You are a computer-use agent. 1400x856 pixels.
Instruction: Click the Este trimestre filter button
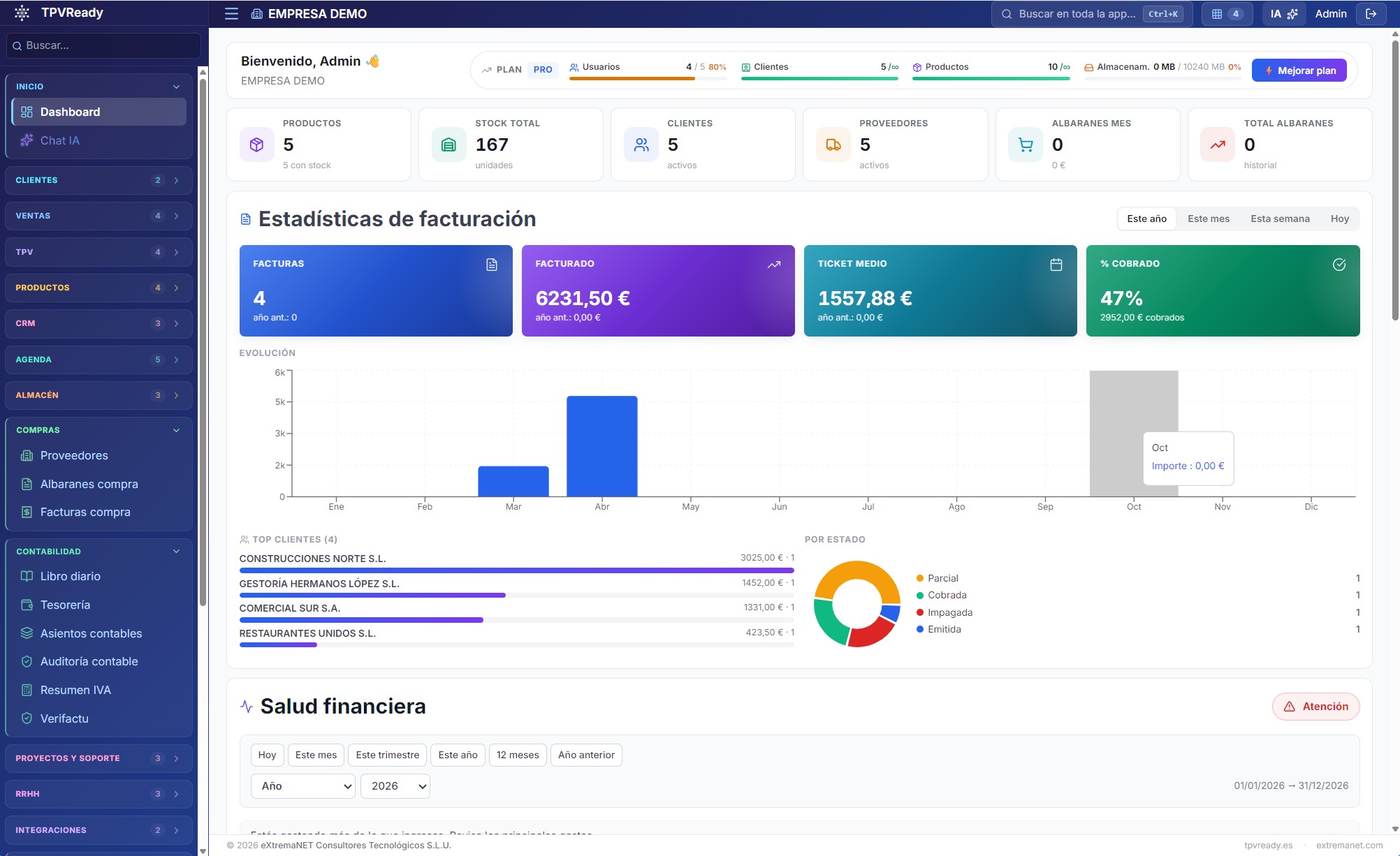click(388, 755)
